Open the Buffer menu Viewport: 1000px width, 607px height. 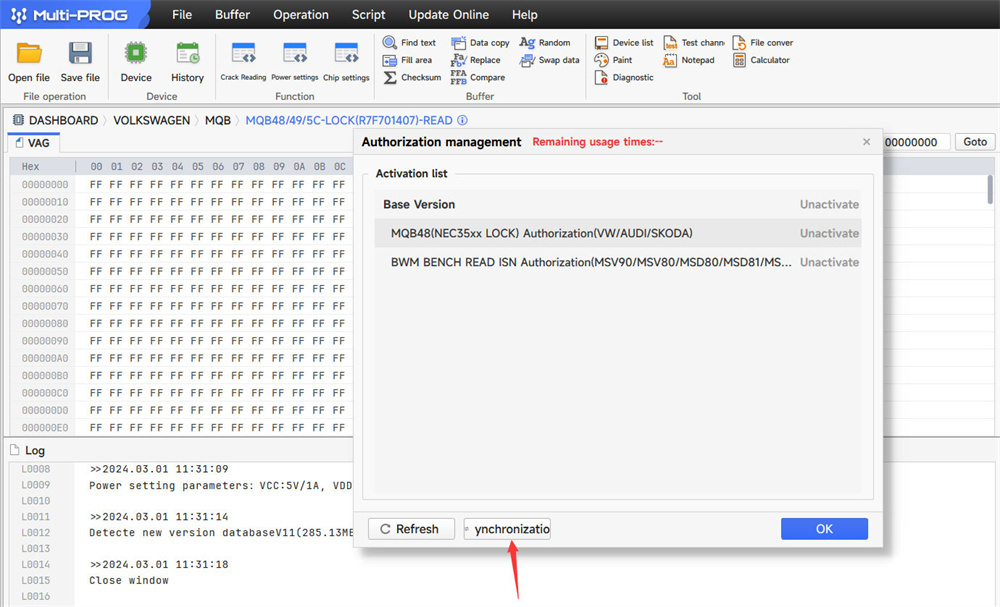(232, 15)
